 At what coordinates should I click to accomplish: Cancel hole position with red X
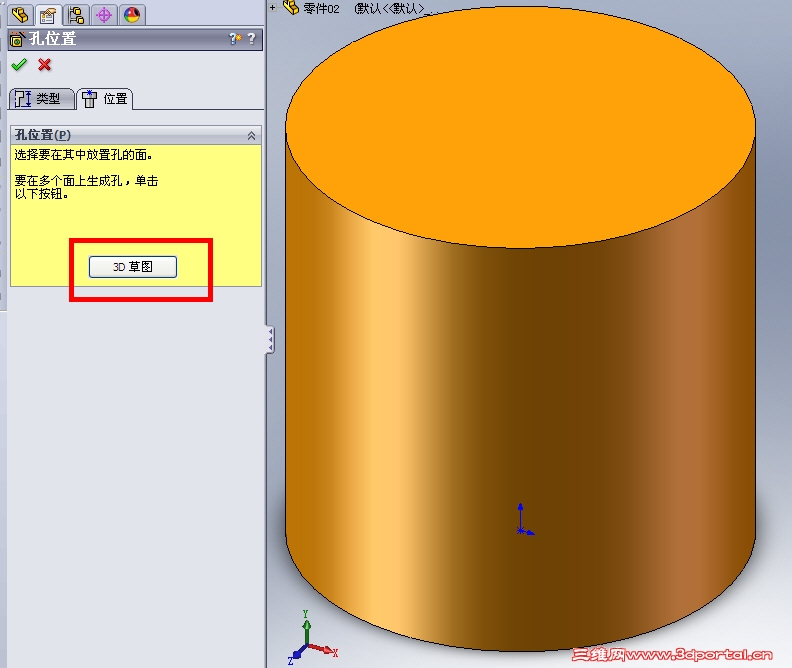(x=44, y=65)
